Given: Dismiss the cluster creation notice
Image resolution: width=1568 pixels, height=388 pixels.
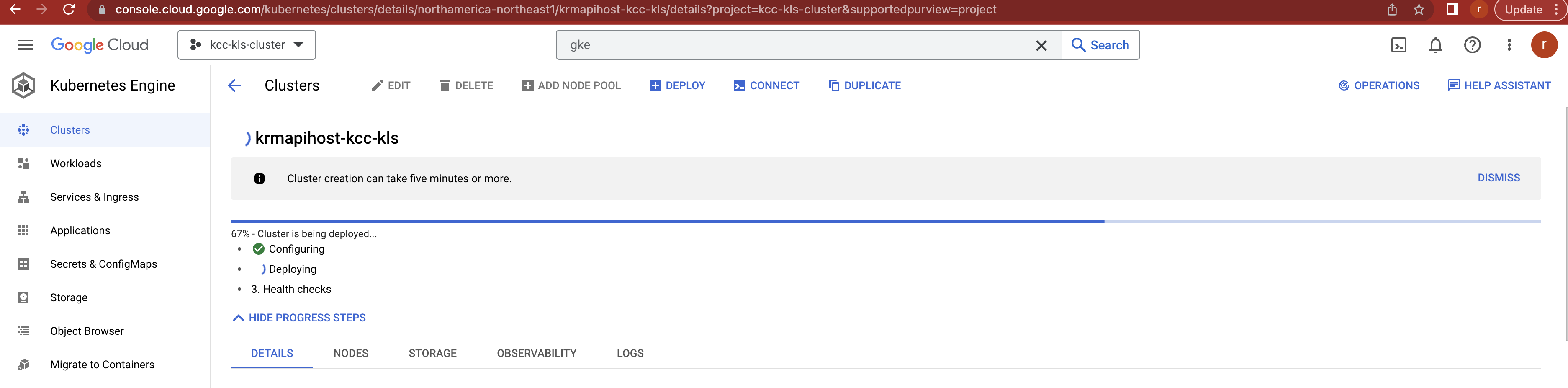Looking at the screenshot, I should tap(1499, 177).
